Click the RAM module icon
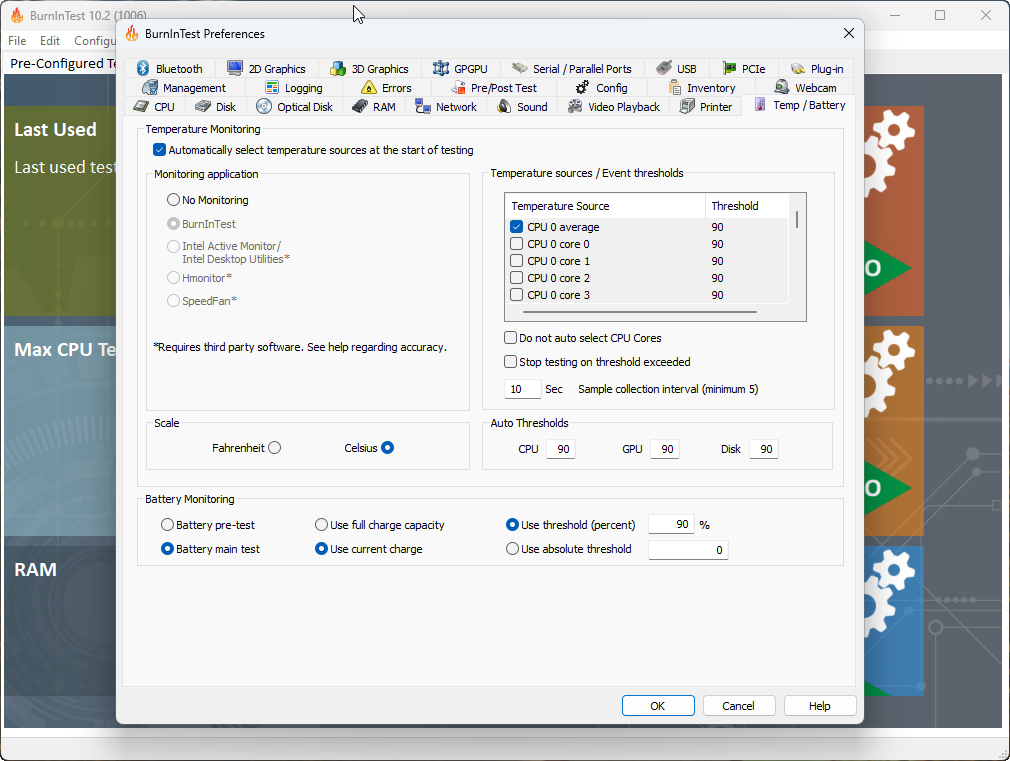1010x761 pixels. point(360,106)
